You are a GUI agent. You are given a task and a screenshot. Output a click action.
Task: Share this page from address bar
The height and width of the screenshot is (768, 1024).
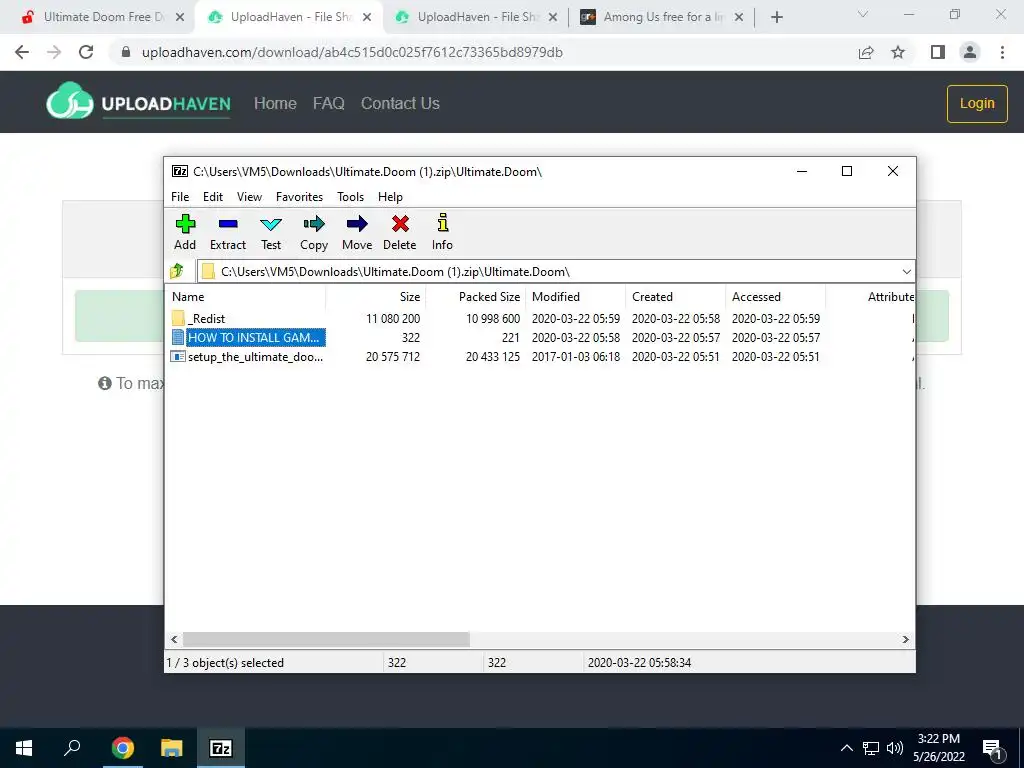[866, 52]
